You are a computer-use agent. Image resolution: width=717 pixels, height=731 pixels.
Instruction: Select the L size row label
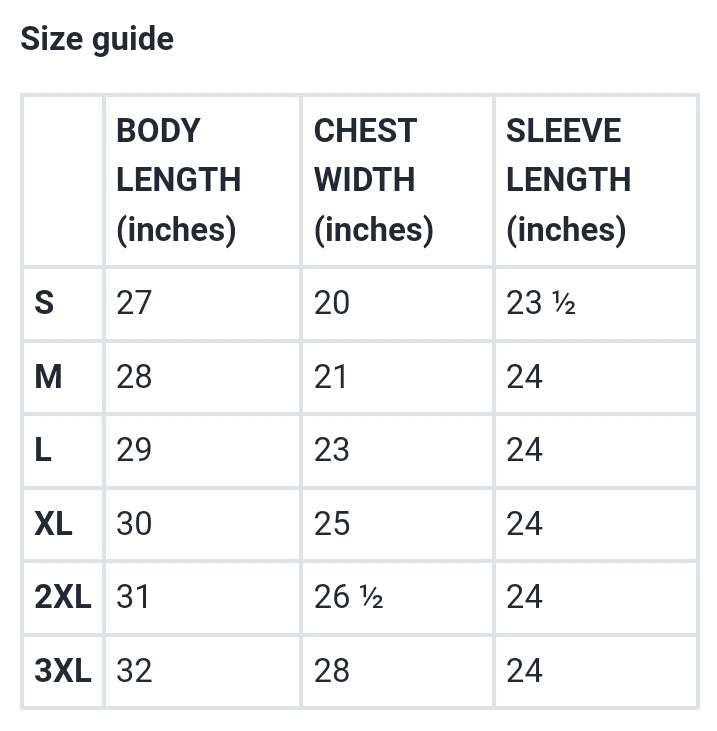coord(43,450)
